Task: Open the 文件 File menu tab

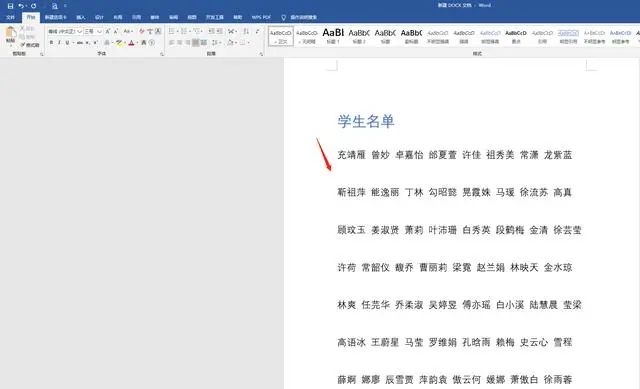Action: 11,17
